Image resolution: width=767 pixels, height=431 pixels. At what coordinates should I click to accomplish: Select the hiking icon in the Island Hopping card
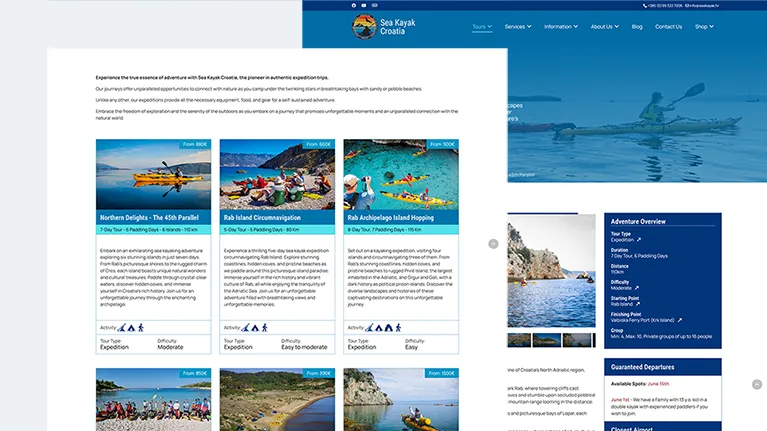pyautogui.click(x=398, y=328)
